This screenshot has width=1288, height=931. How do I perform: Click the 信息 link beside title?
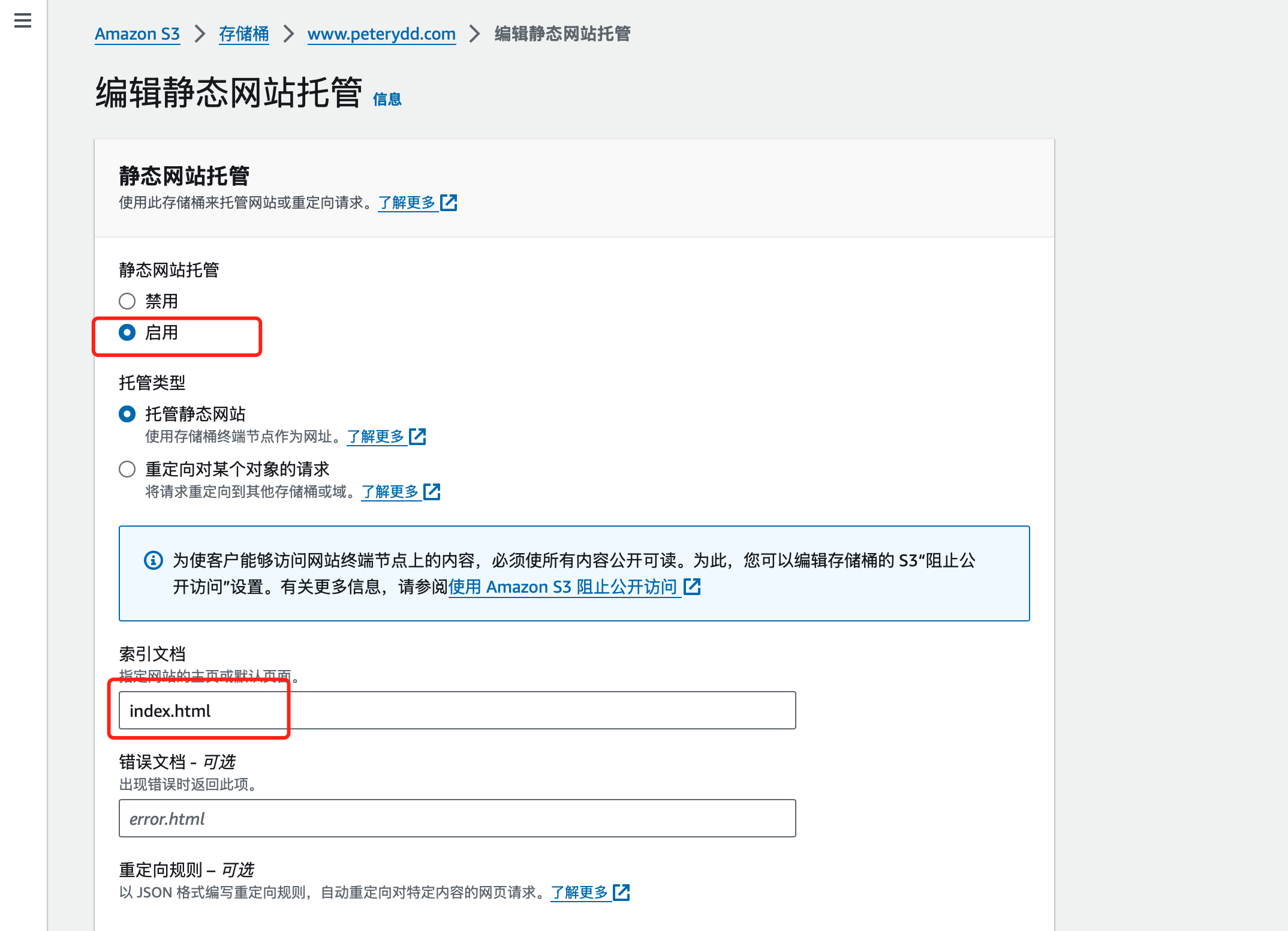(387, 100)
